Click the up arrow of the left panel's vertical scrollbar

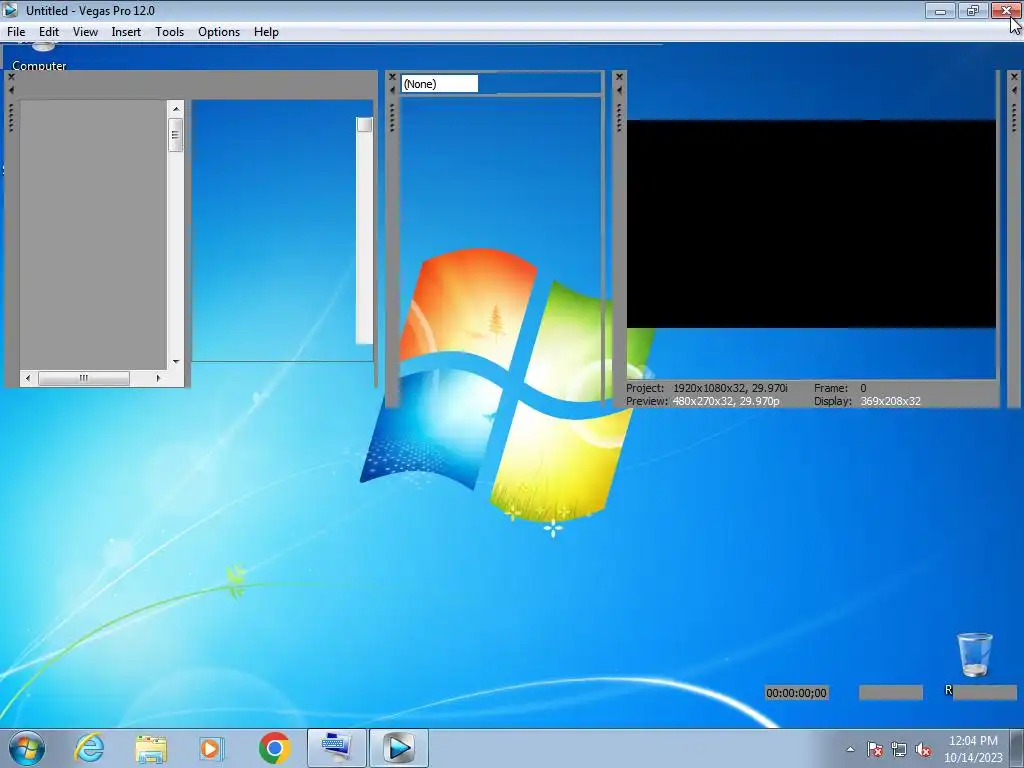[176, 108]
